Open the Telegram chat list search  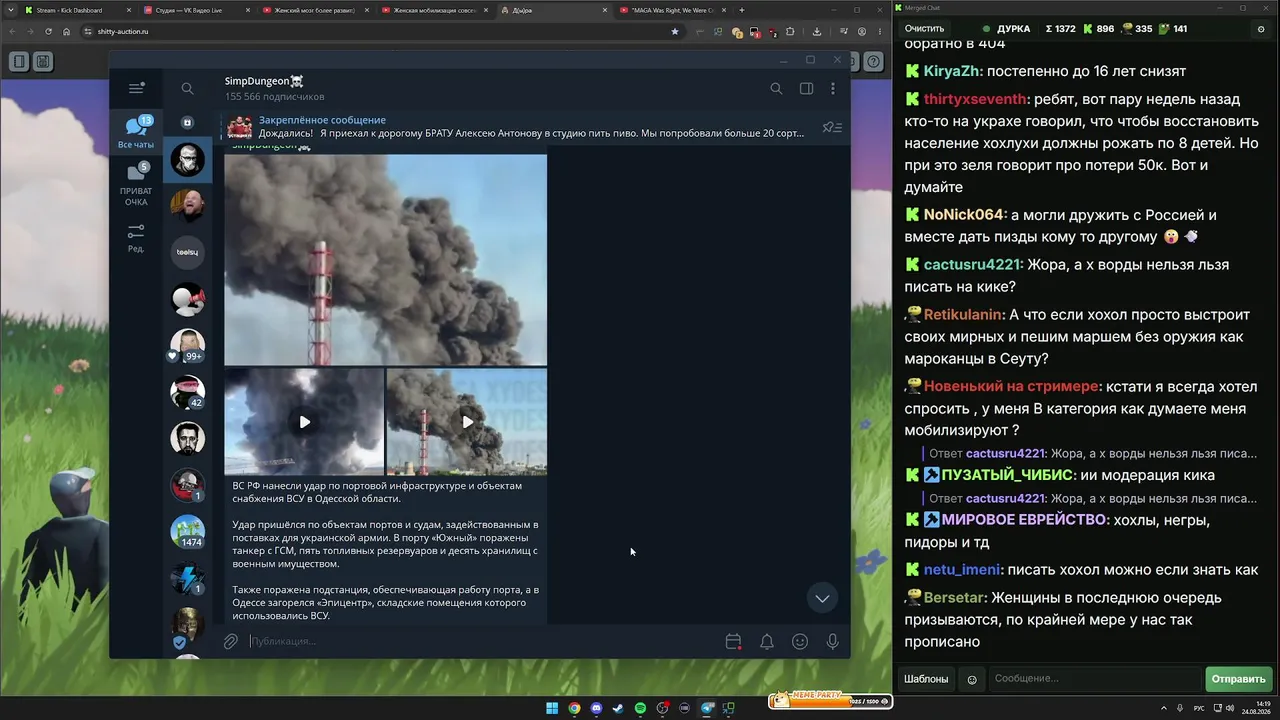187,88
